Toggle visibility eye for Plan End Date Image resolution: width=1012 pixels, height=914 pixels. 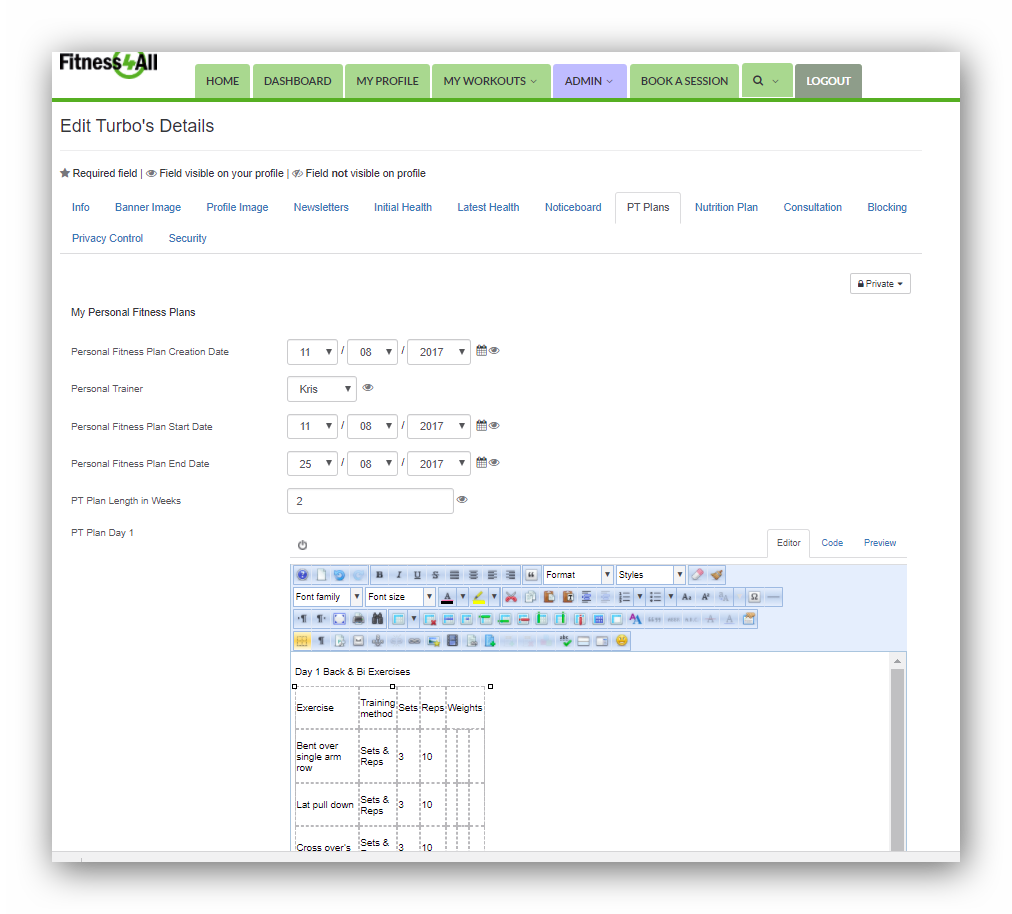[494, 462]
